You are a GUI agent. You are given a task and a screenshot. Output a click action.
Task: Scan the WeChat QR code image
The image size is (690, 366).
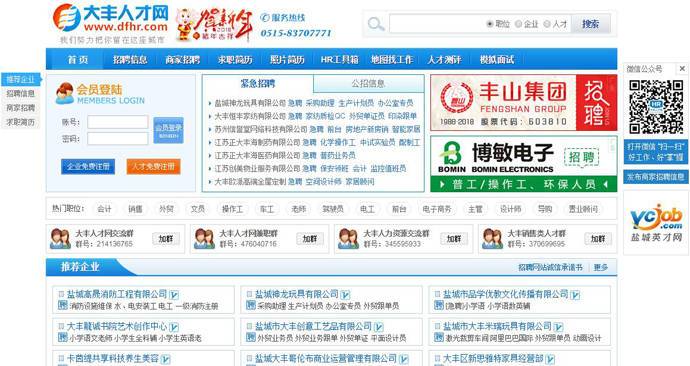pyautogui.click(x=656, y=107)
